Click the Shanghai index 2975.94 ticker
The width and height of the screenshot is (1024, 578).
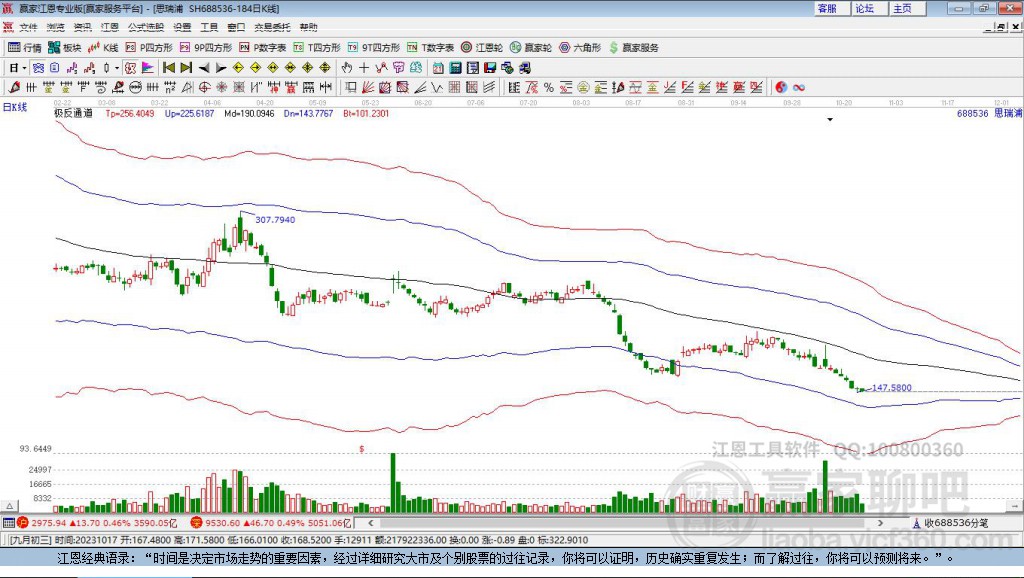pyautogui.click(x=97, y=522)
